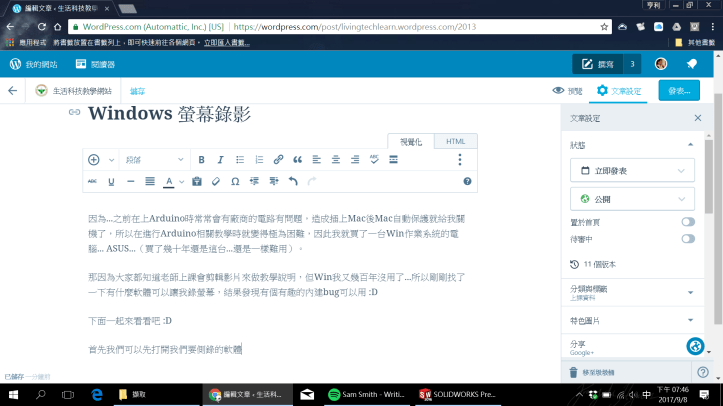Toggle bold formatting in the editor toolbar

pos(201,160)
